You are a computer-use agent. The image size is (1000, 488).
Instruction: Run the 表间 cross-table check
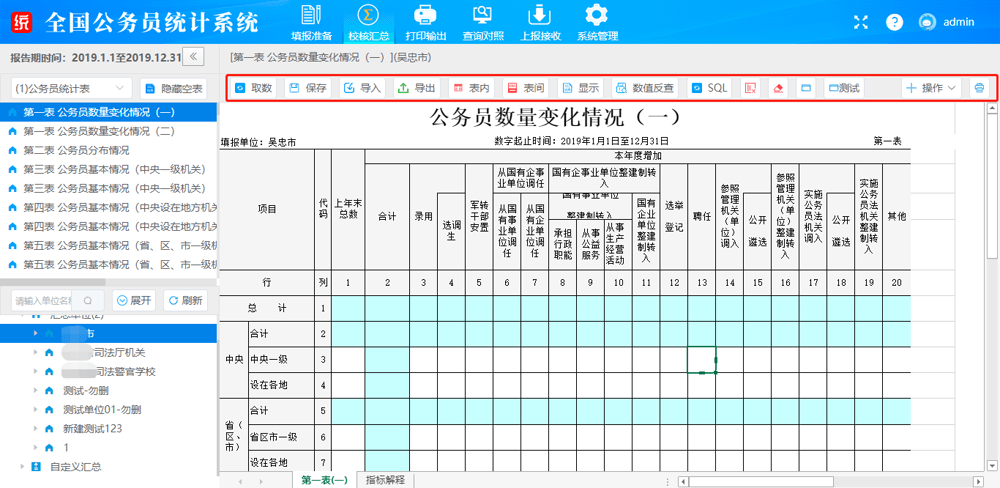526,88
